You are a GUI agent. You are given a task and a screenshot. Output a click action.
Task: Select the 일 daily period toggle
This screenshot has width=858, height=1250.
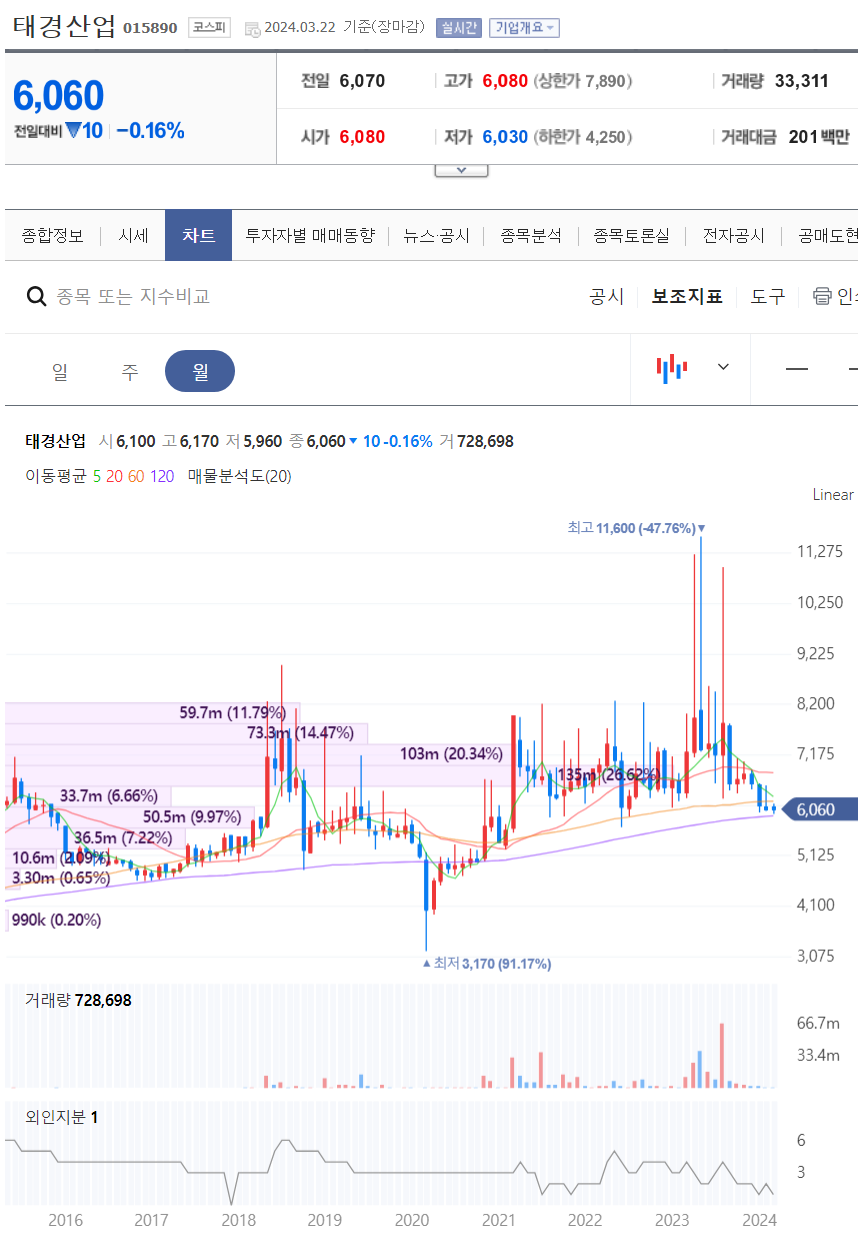(x=60, y=371)
